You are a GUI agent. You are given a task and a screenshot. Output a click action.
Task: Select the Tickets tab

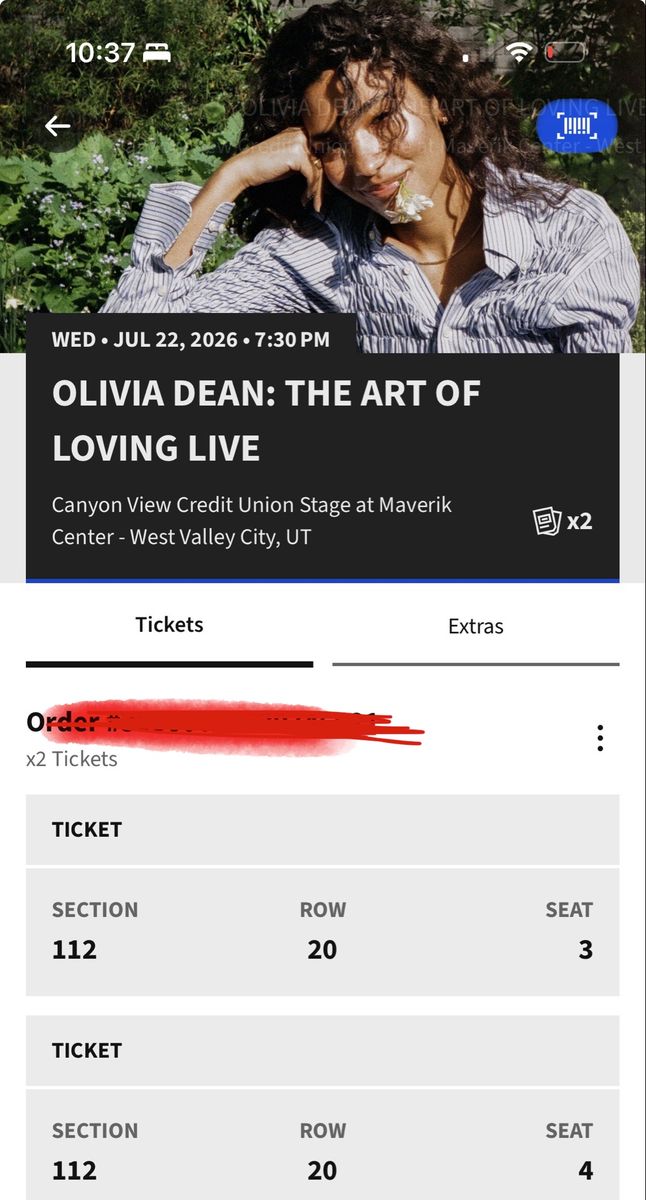(169, 627)
